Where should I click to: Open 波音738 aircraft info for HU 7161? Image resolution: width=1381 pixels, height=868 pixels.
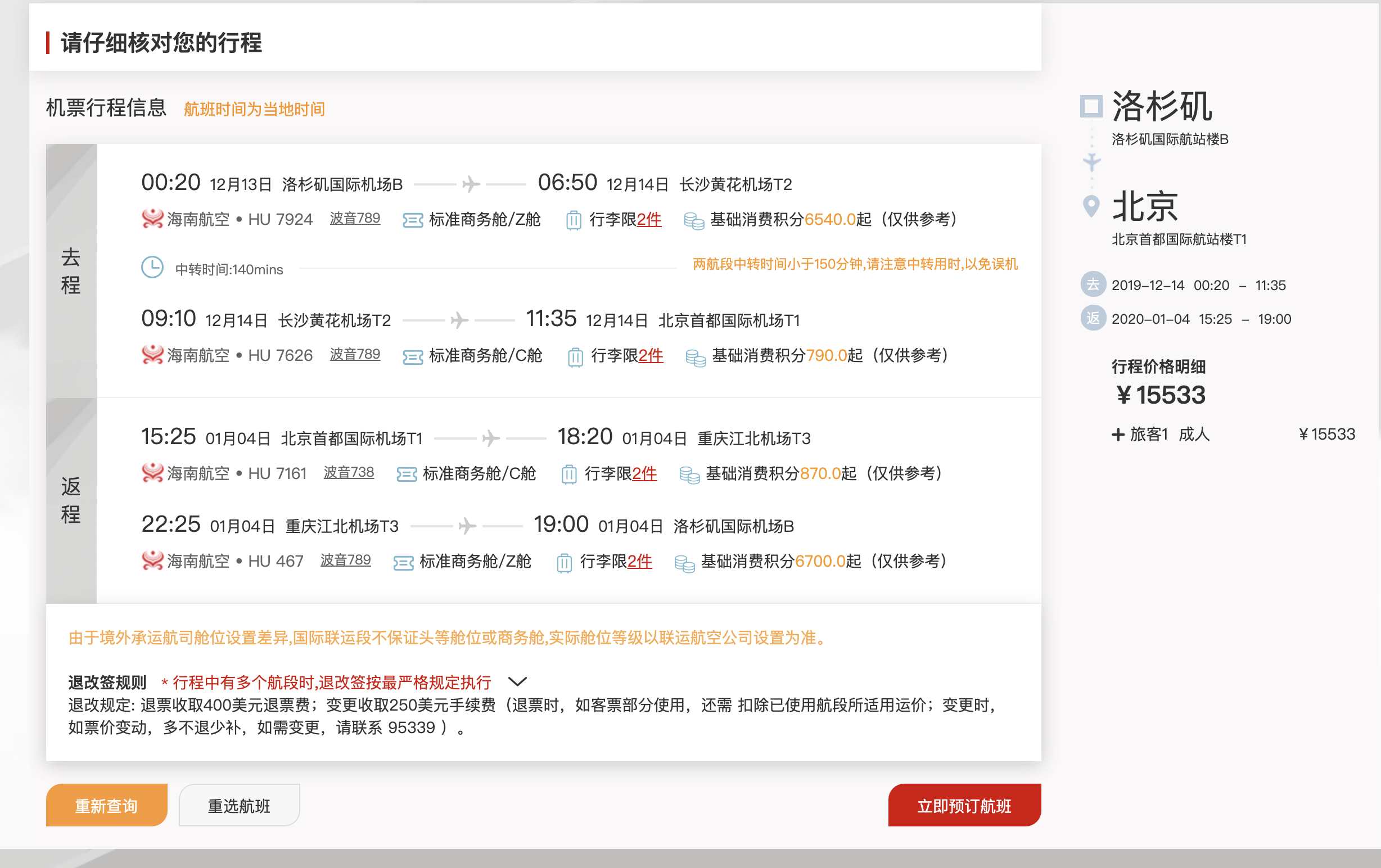(x=349, y=472)
